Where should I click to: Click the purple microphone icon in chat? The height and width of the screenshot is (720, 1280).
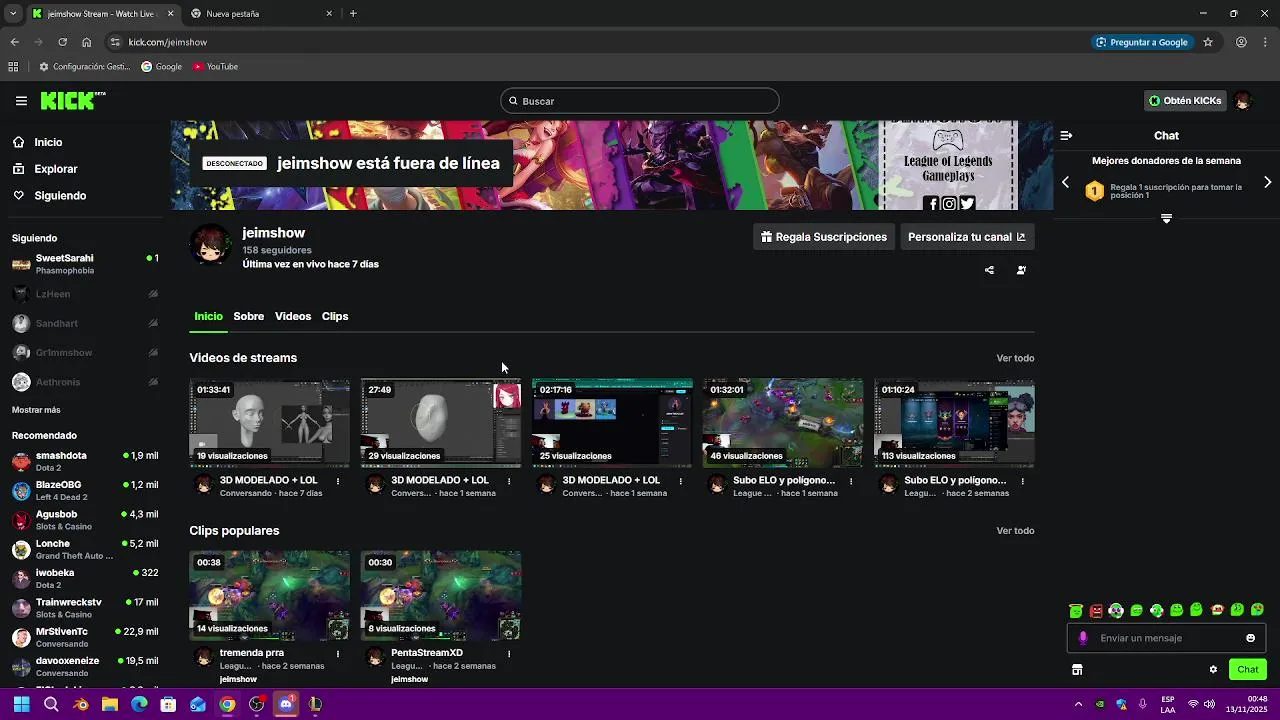(1083, 638)
